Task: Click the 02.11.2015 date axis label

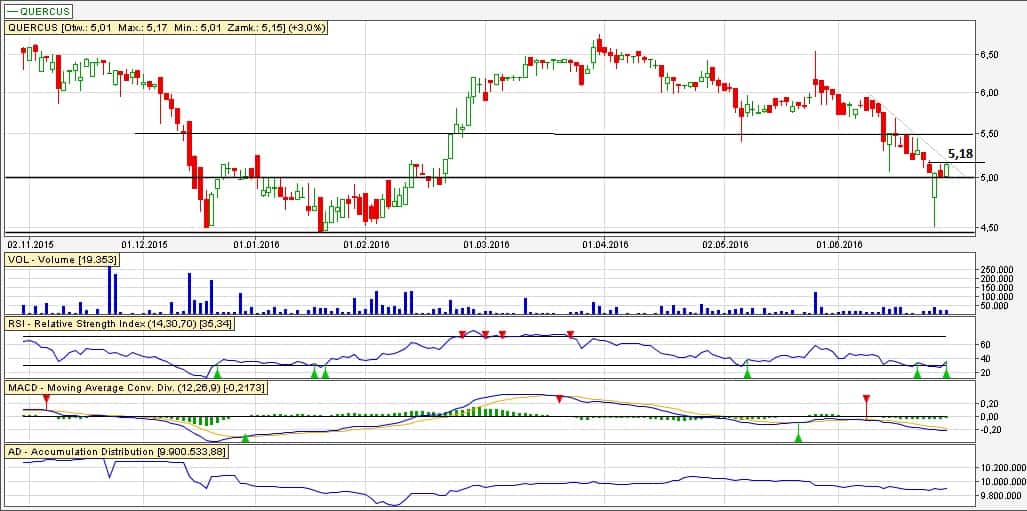Action: 29,242
